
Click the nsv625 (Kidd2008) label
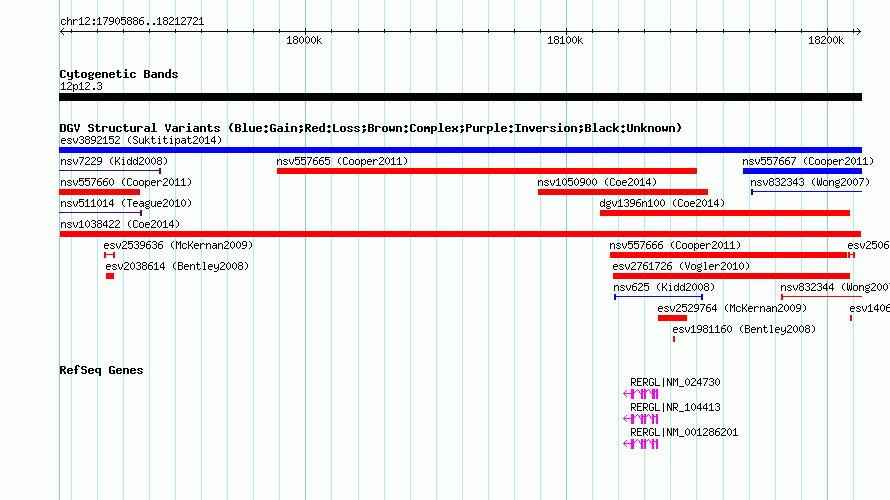[x=664, y=287]
